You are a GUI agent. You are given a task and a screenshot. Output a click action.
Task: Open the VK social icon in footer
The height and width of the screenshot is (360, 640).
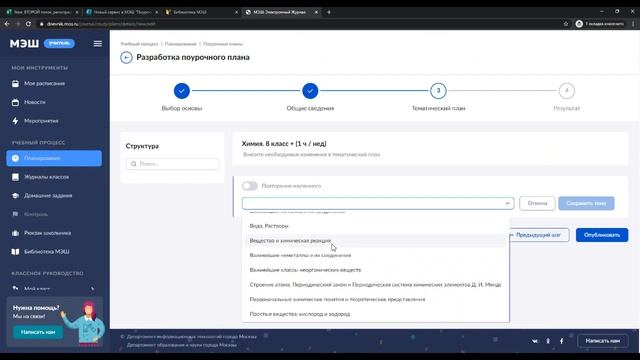[x=535, y=341]
